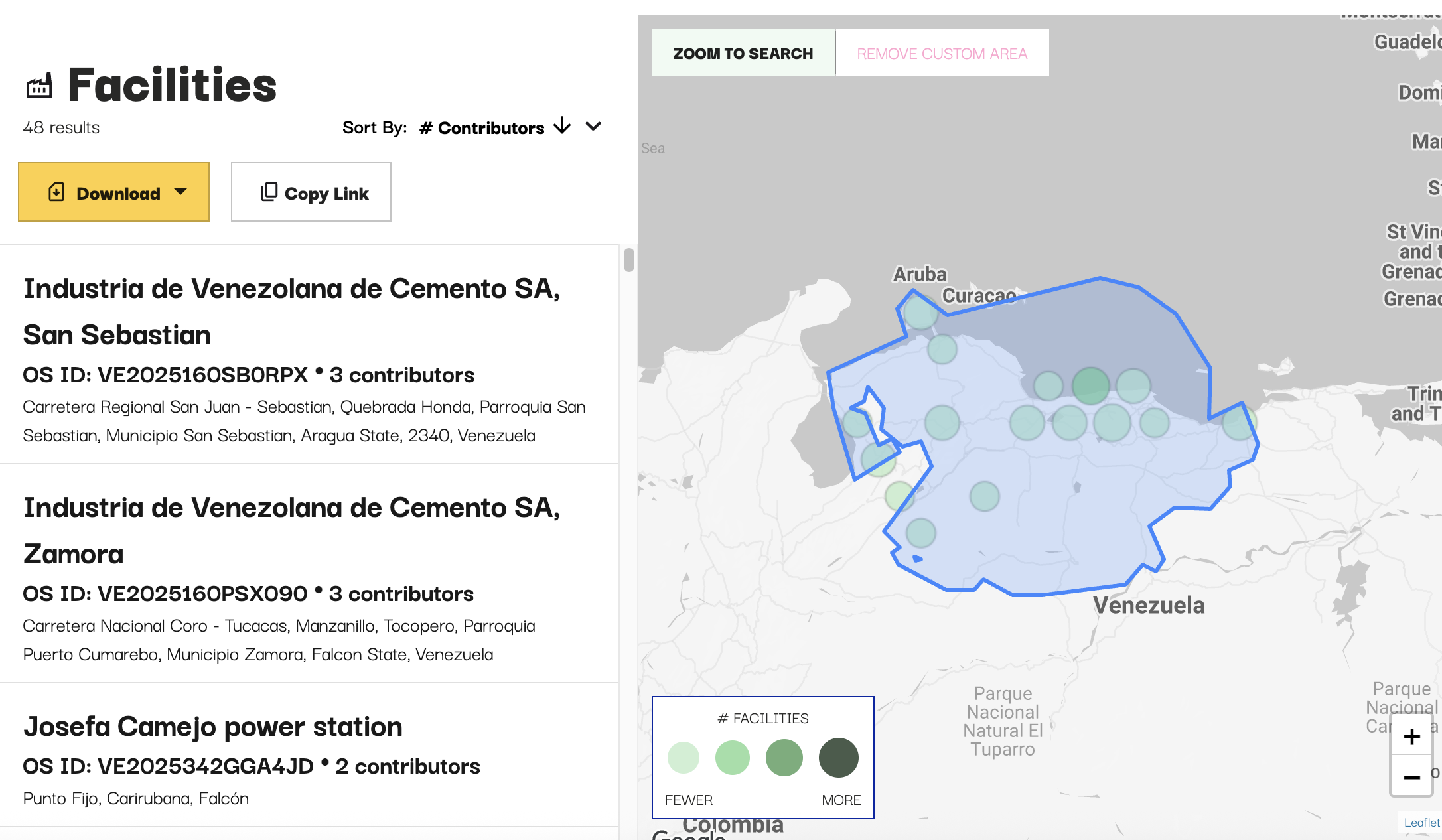Click the cluster marker near Aruba
Viewport: 1442px width, 840px height.
(x=920, y=312)
